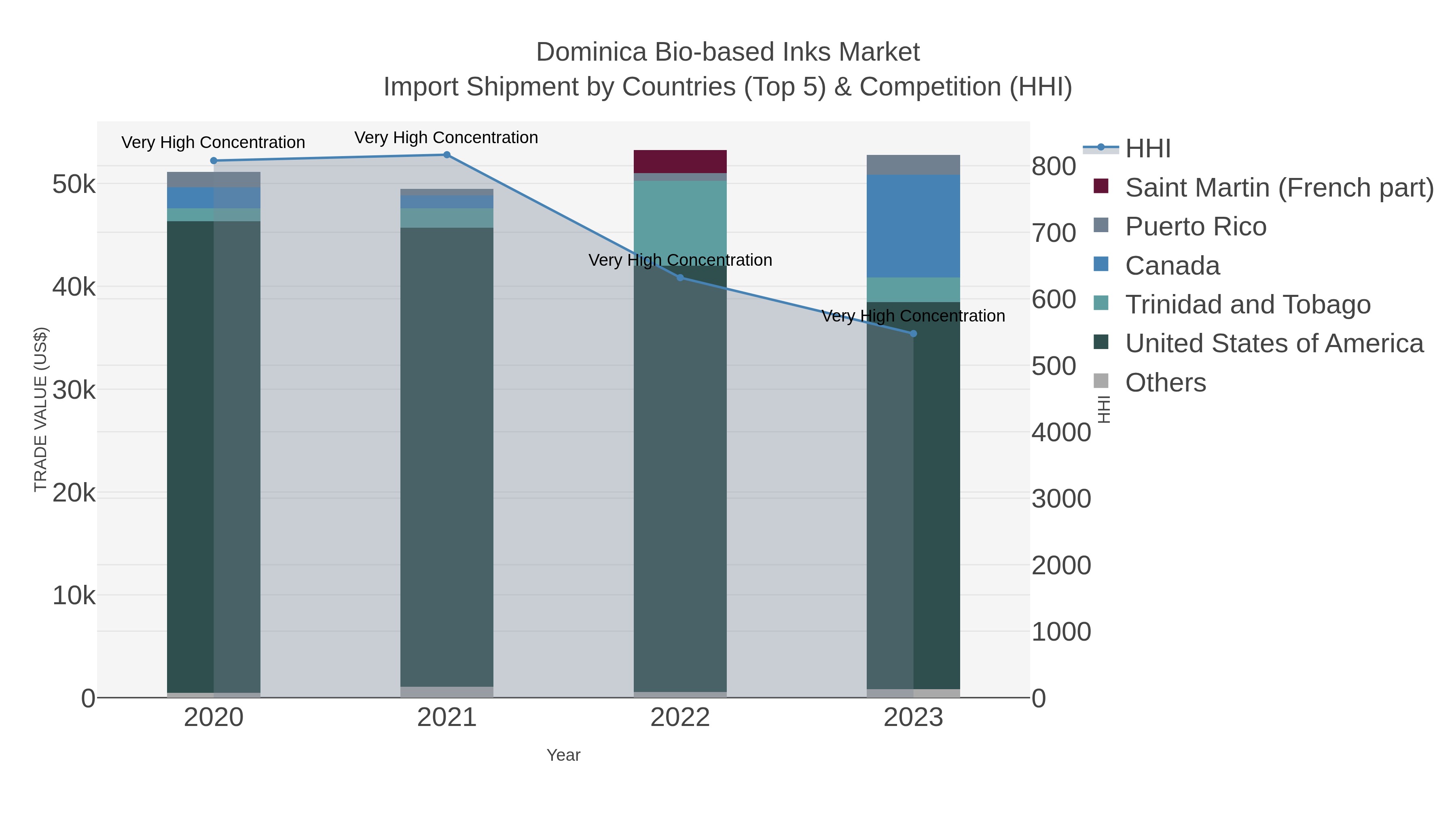This screenshot has width=1456, height=819.
Task: Toggle Saint Martin (French part) legend entry
Action: (x=1258, y=188)
